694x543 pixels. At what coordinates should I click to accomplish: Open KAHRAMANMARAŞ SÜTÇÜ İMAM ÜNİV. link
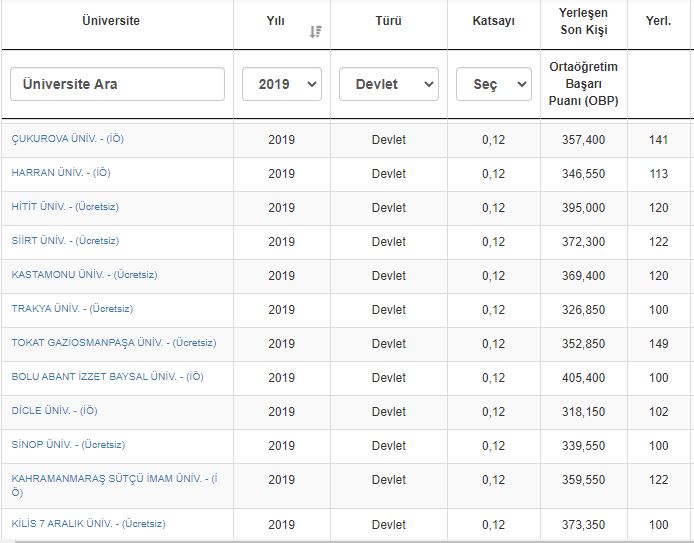pos(114,485)
